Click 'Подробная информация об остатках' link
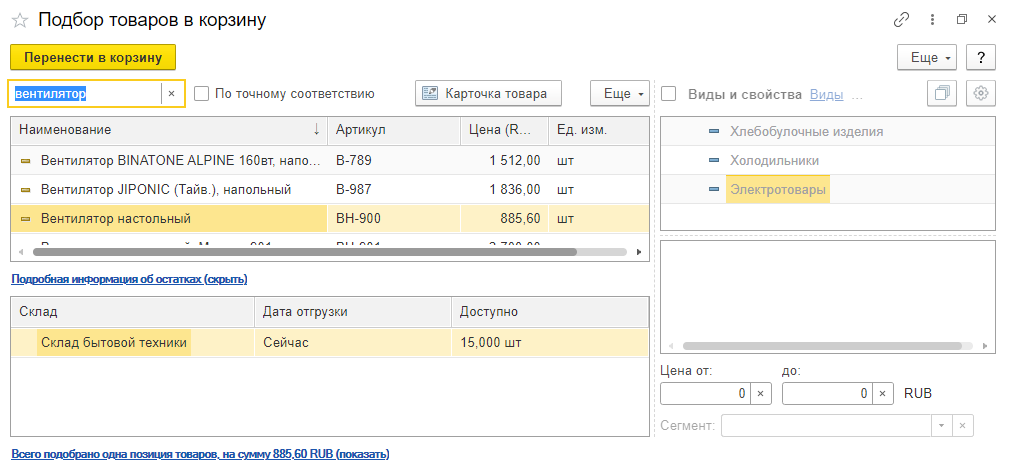The image size is (1015, 472). pyautogui.click(x=129, y=279)
